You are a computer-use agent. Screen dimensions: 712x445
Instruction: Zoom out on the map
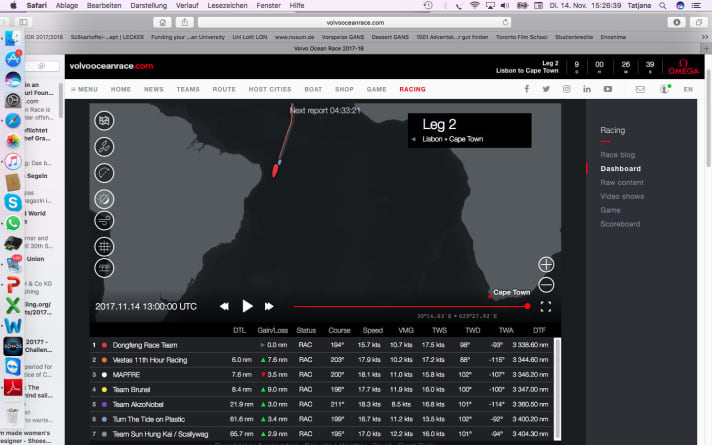pyautogui.click(x=546, y=285)
